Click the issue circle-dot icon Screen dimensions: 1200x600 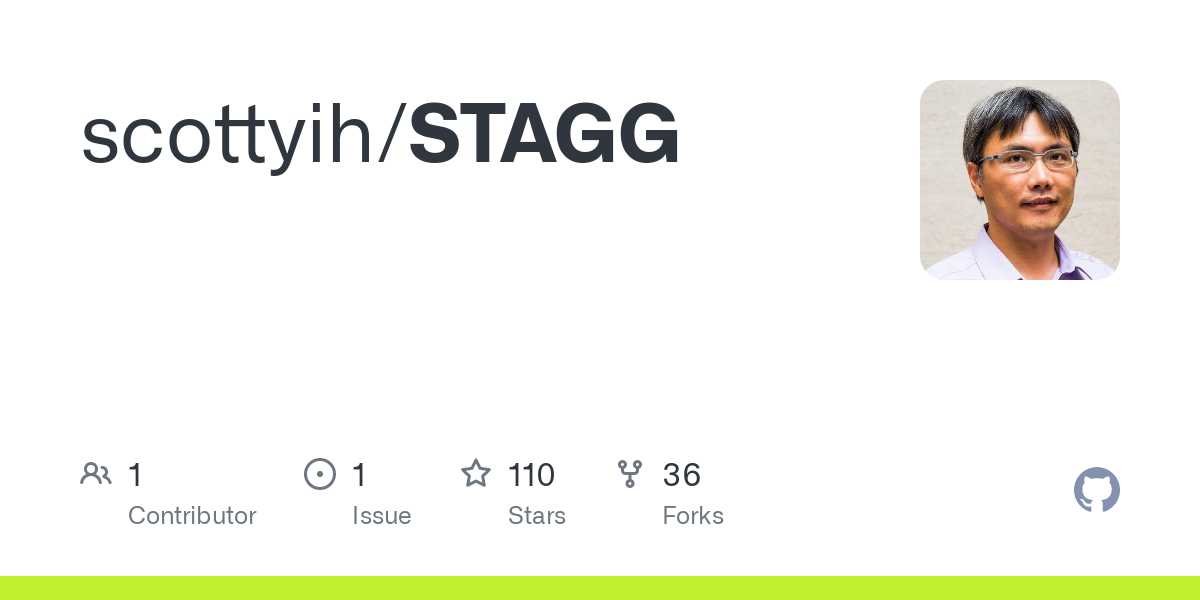point(320,474)
